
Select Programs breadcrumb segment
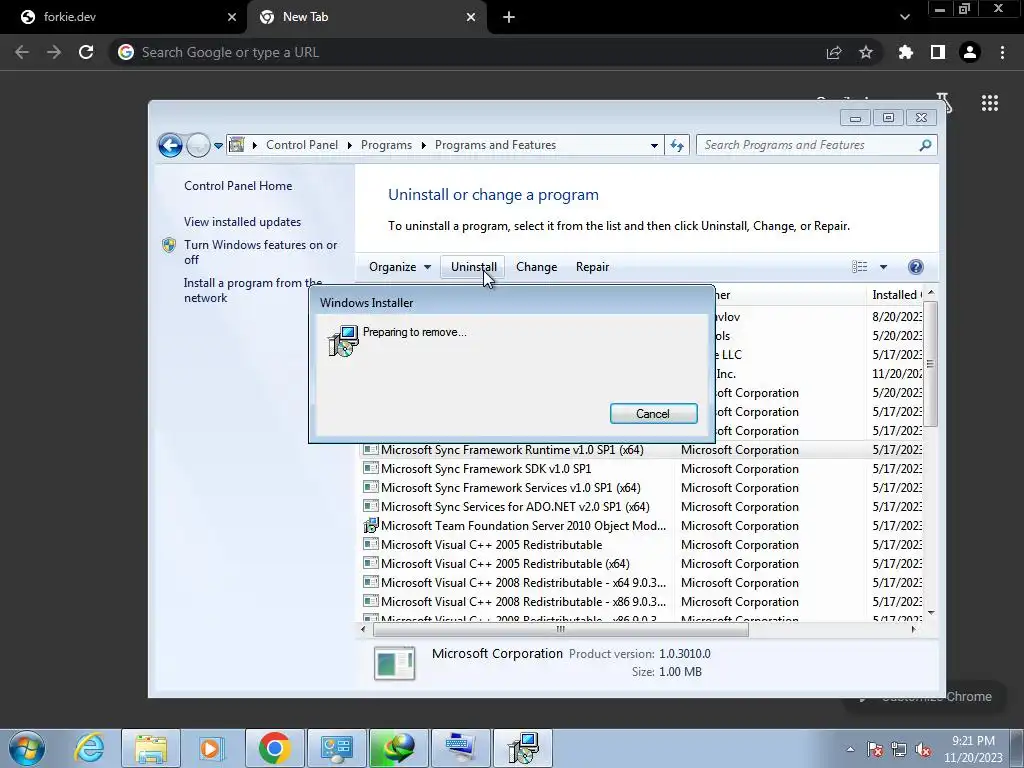coord(386,145)
